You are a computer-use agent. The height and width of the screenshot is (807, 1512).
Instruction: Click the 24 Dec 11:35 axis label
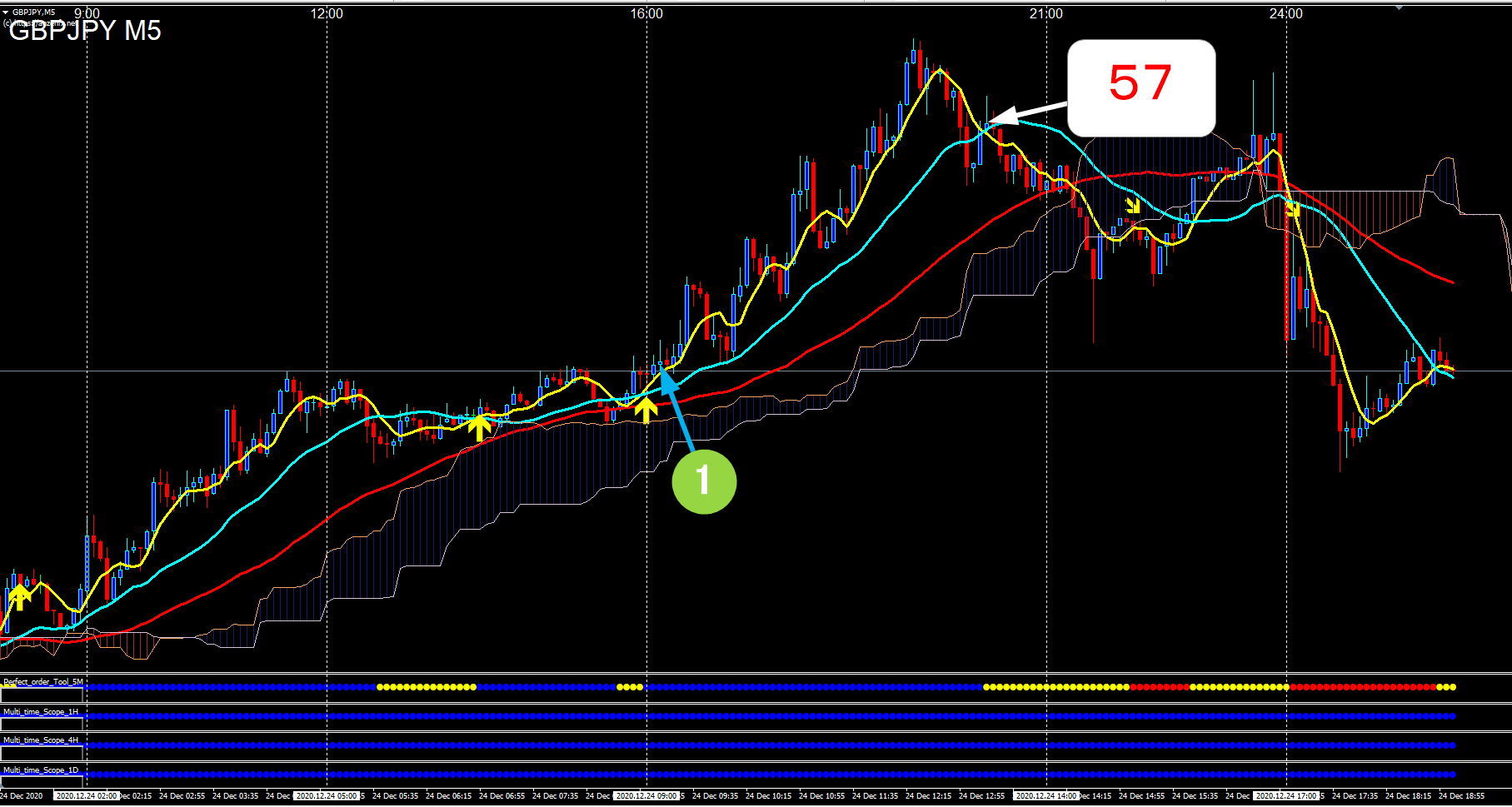click(x=875, y=796)
